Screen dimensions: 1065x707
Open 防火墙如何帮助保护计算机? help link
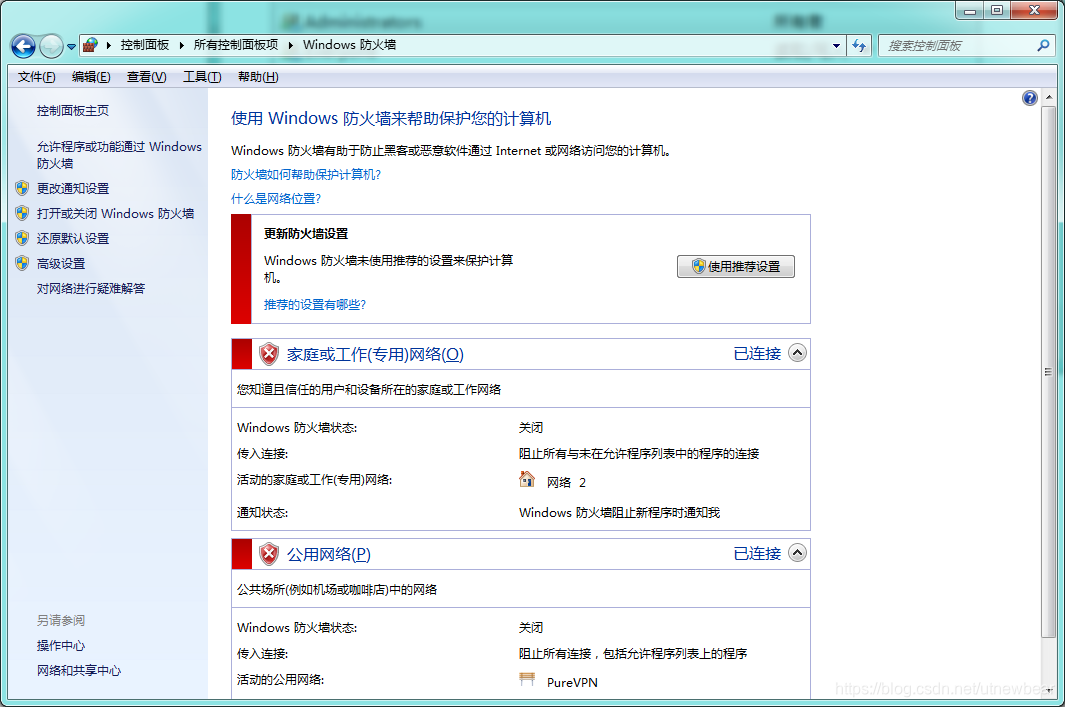click(x=306, y=175)
